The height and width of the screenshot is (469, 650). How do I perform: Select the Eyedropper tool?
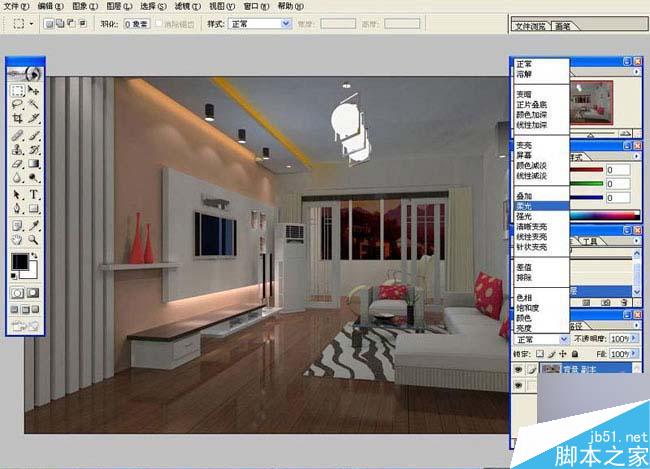(34, 225)
